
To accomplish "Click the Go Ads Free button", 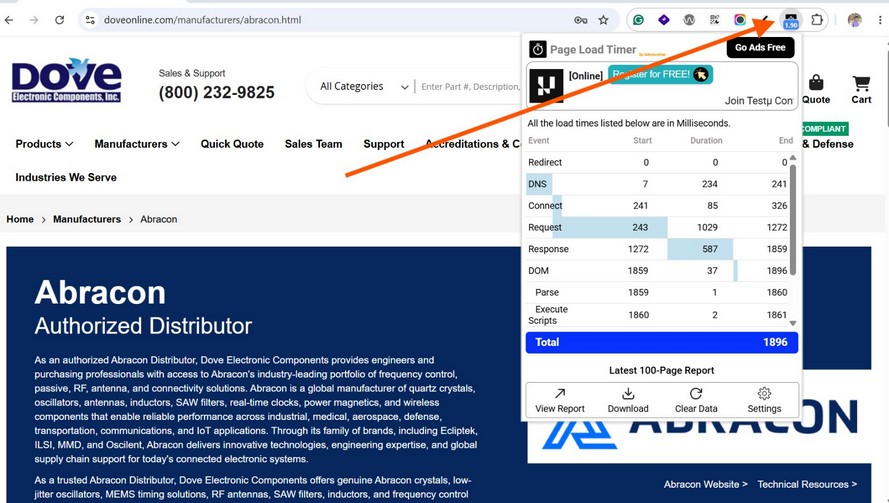I will (760, 48).
